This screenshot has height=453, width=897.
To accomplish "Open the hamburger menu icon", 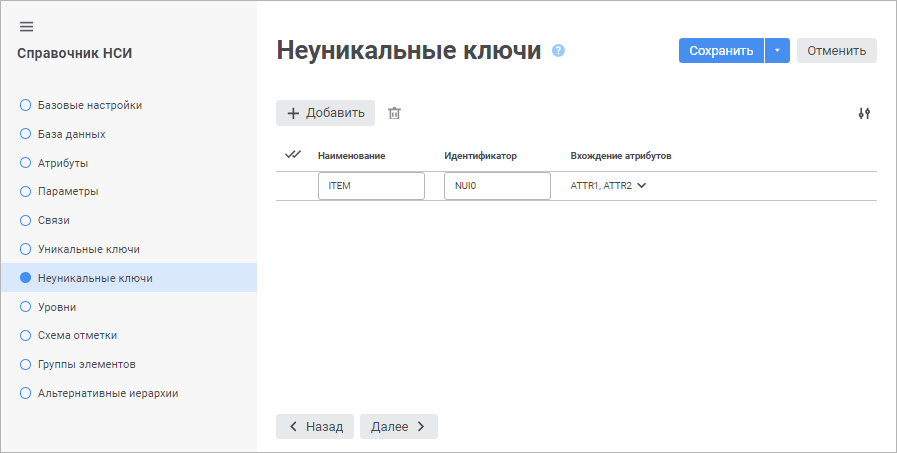I will (x=26, y=26).
